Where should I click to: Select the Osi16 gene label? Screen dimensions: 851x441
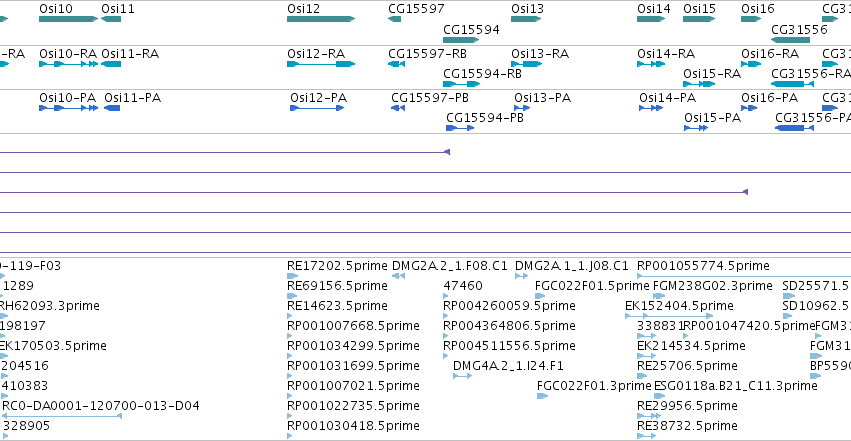pos(758,9)
